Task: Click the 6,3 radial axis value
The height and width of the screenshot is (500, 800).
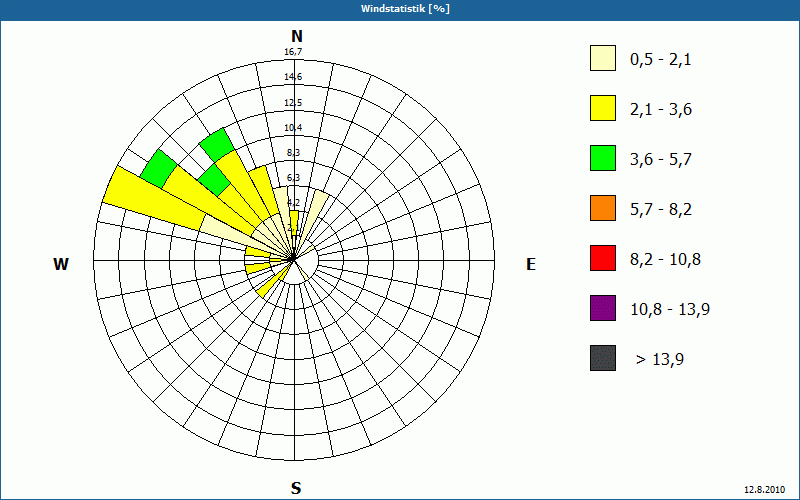Action: click(293, 178)
